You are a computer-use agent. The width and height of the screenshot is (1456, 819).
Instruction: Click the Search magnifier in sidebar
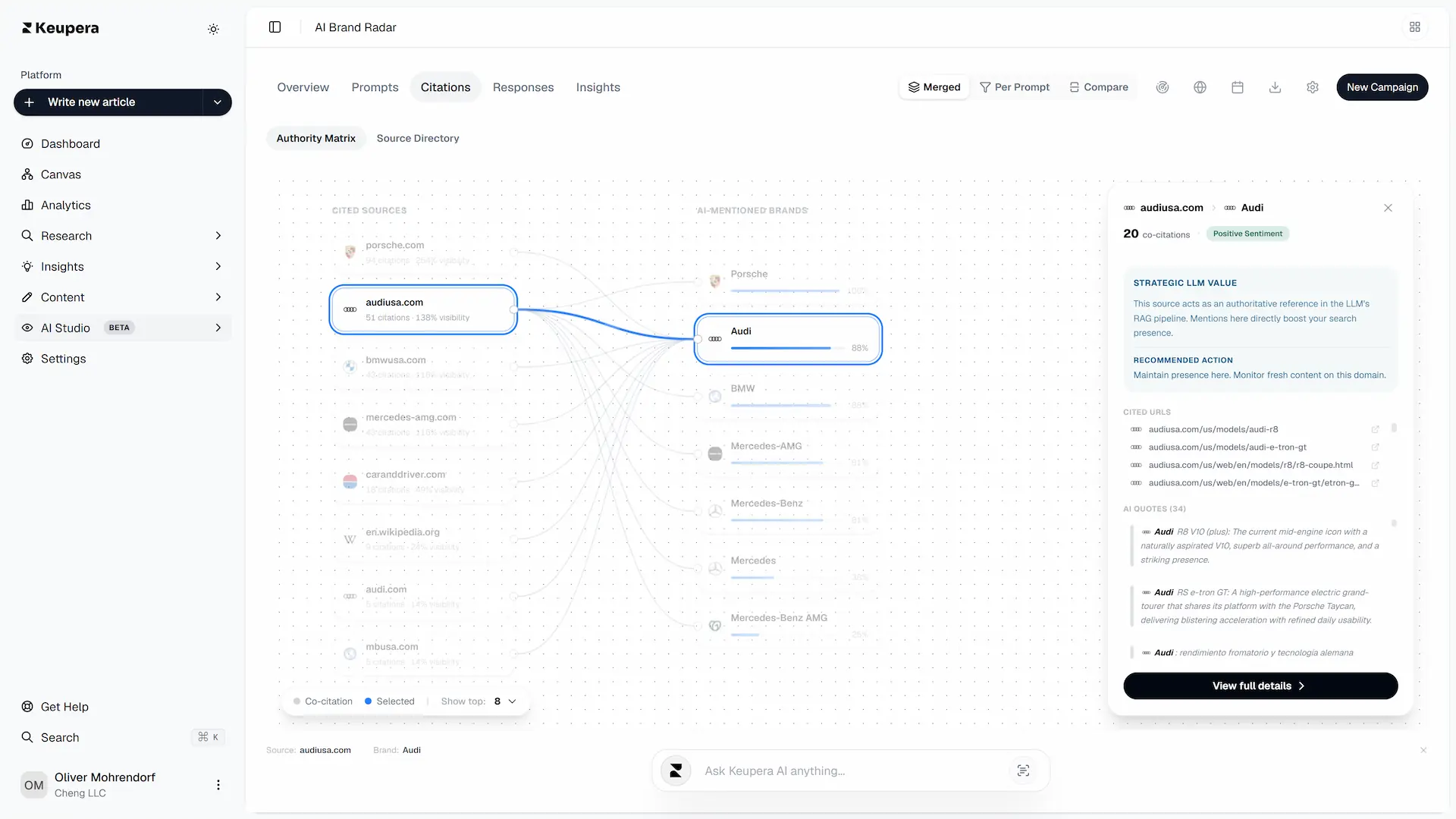(x=27, y=737)
